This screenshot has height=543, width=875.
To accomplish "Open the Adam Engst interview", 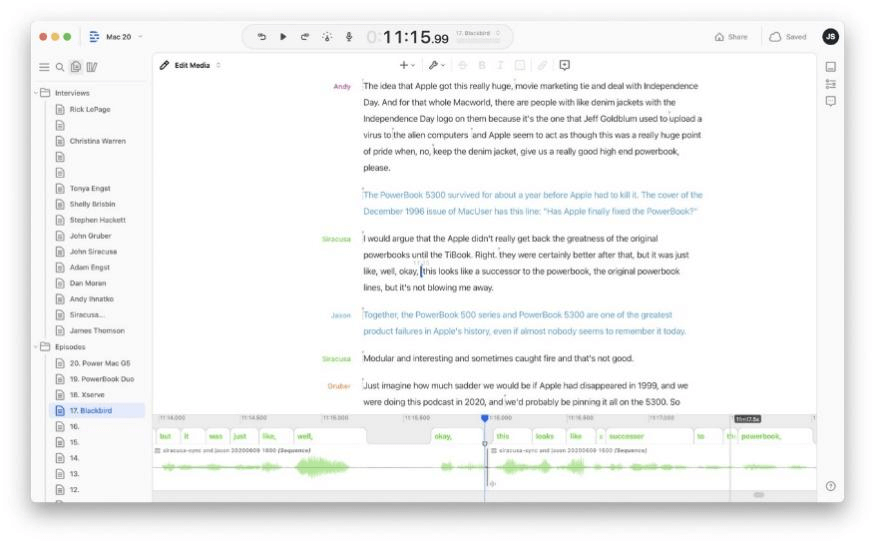I will tap(89, 267).
